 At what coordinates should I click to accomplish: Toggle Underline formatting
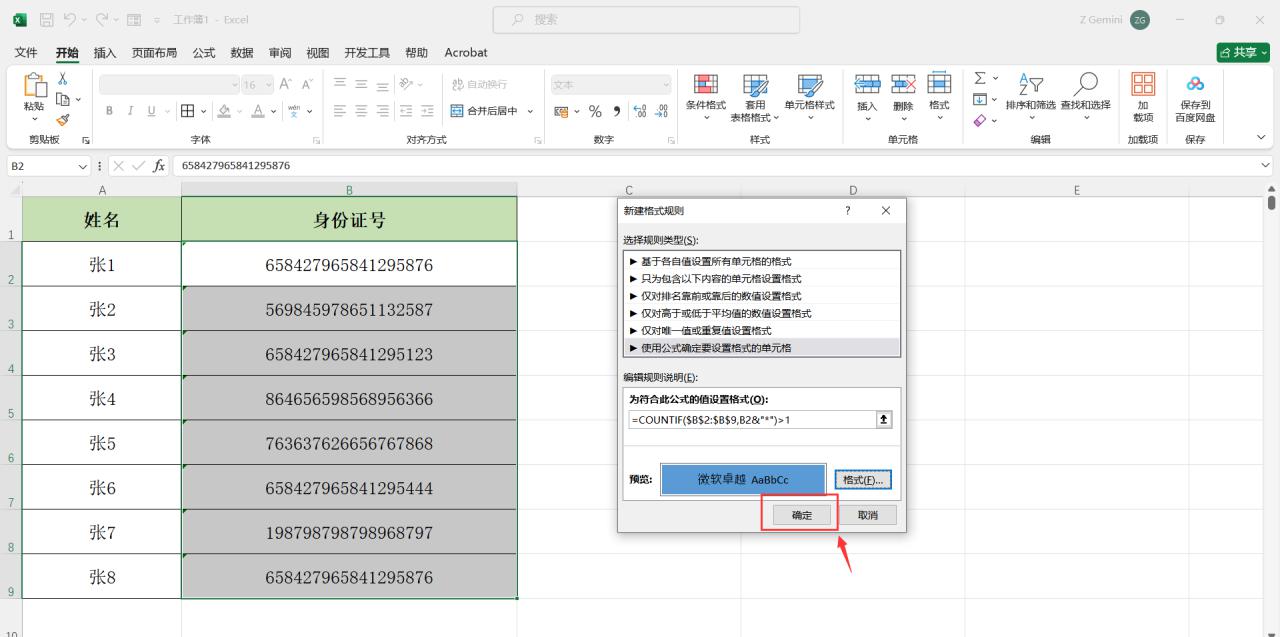tap(152, 111)
